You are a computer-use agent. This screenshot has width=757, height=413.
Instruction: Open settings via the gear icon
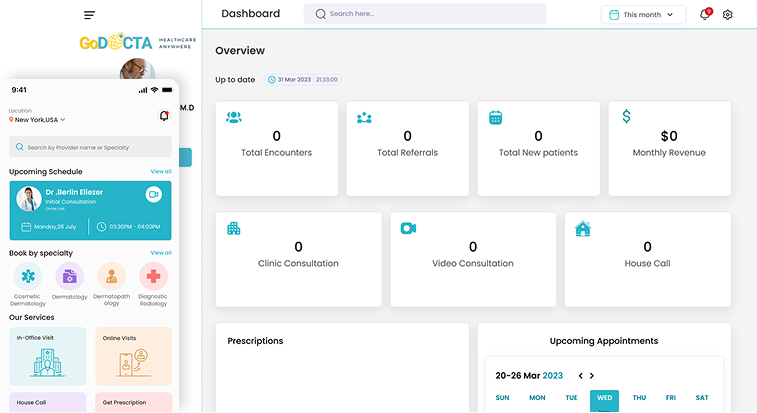(728, 15)
